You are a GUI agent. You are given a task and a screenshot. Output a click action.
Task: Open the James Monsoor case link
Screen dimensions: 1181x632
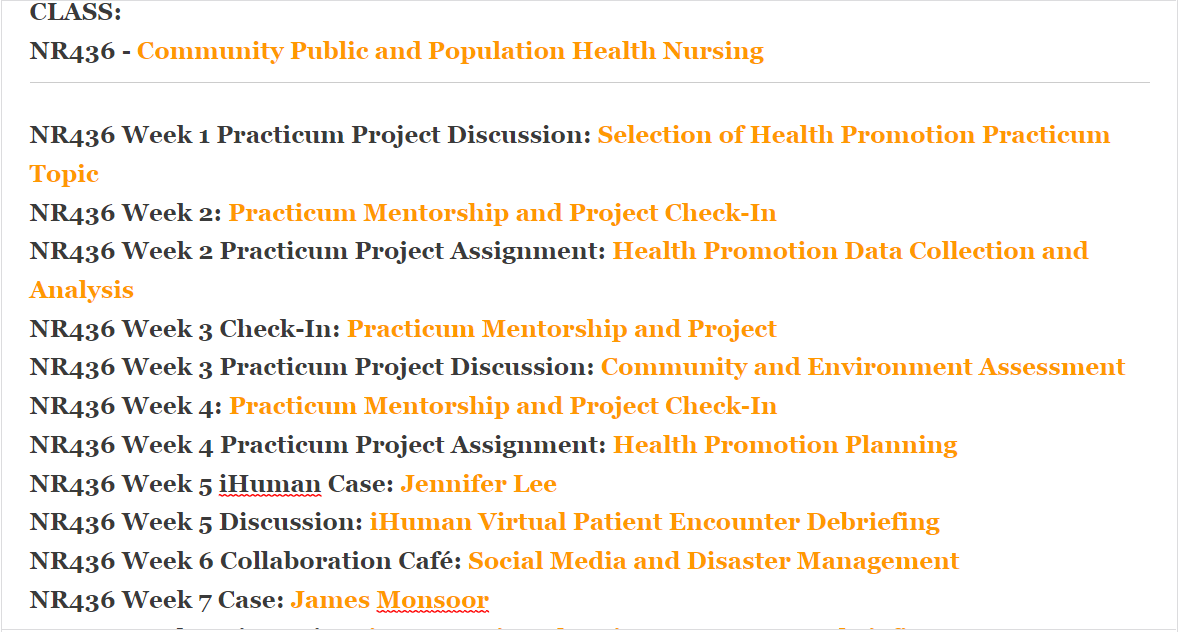(x=389, y=600)
